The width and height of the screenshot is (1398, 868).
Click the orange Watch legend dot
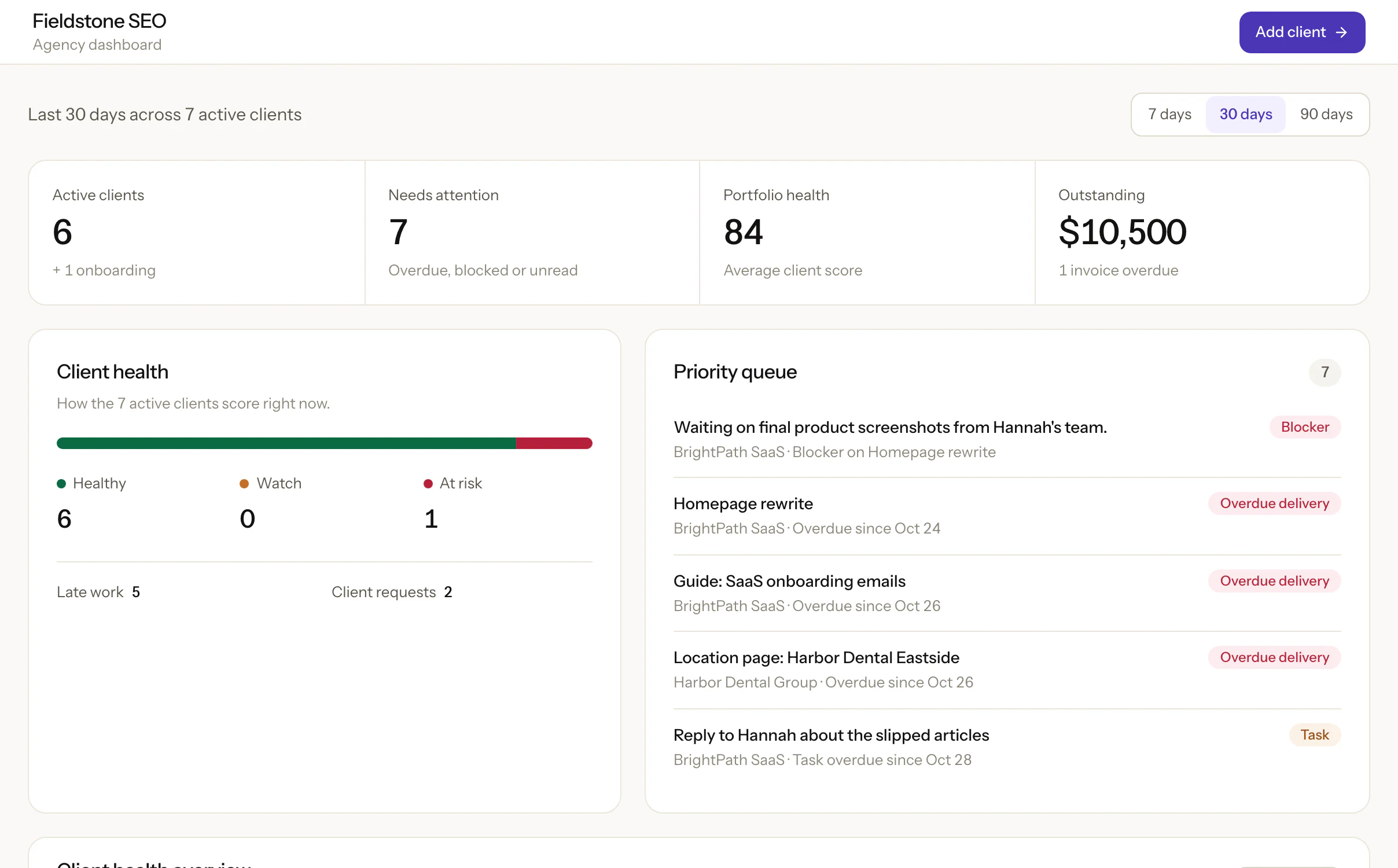pos(244,484)
